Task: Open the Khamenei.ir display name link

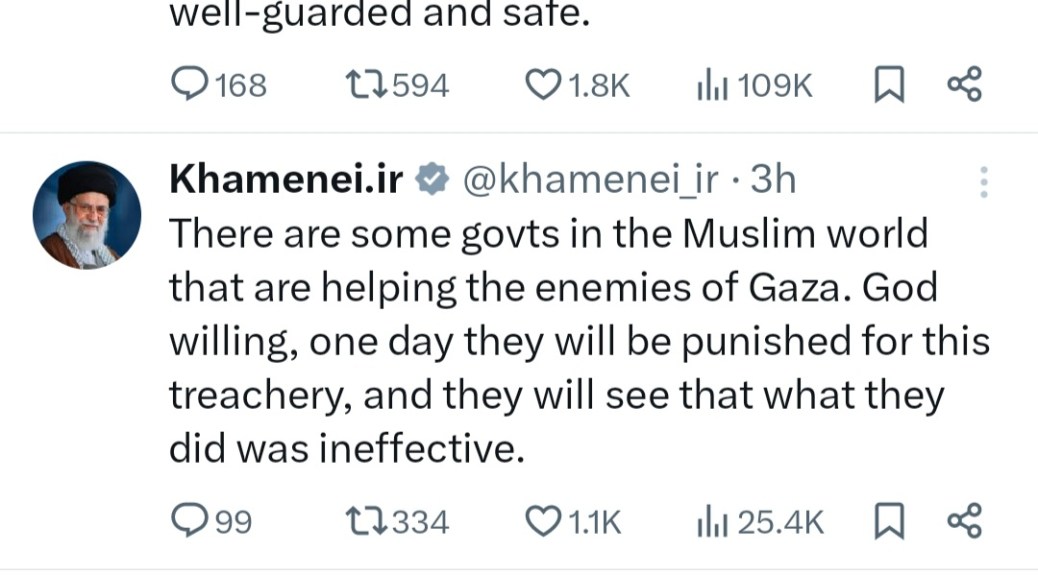Action: 286,179
